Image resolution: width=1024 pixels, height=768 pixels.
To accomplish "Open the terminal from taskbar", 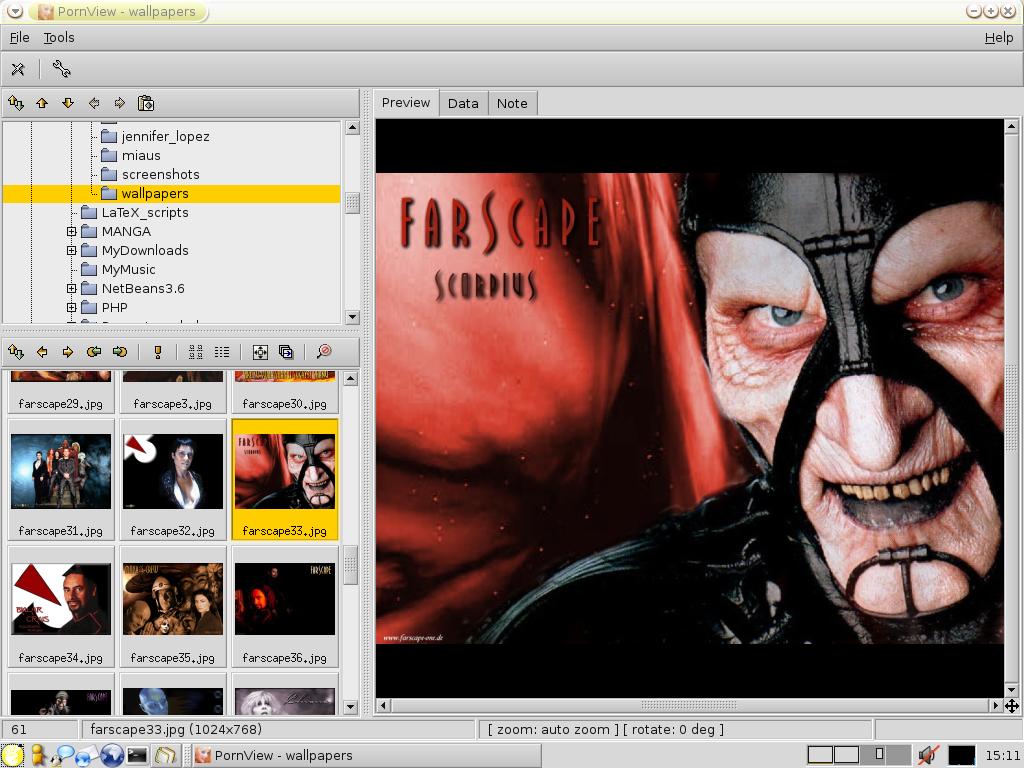I will tap(137, 756).
